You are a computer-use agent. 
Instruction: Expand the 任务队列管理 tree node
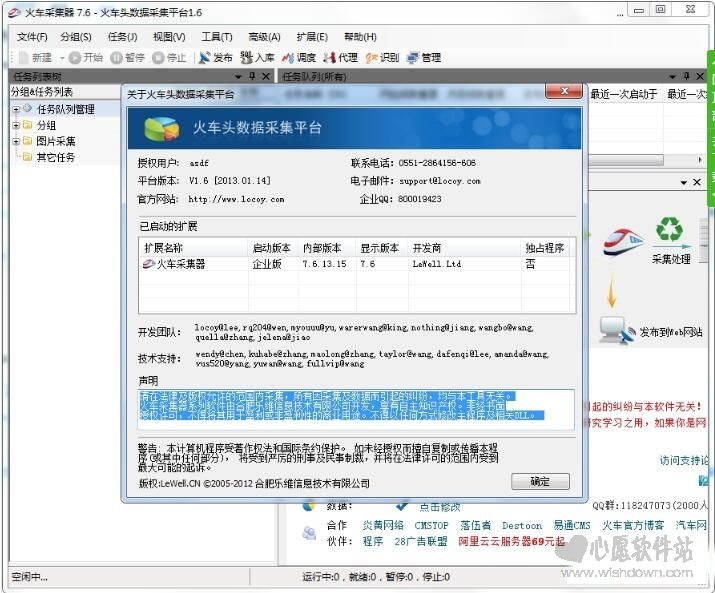[16, 109]
